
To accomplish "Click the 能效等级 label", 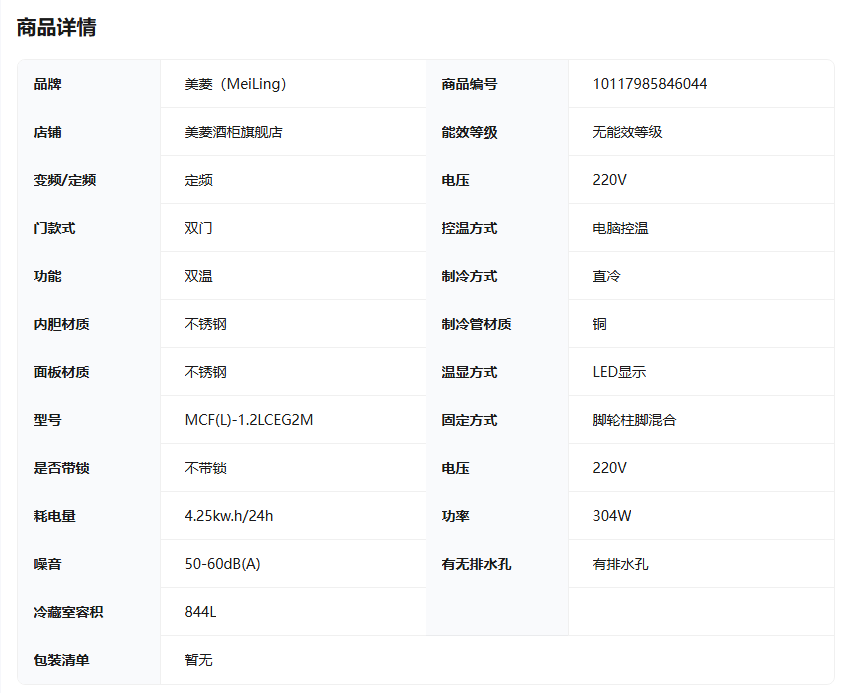I will 469,132.
